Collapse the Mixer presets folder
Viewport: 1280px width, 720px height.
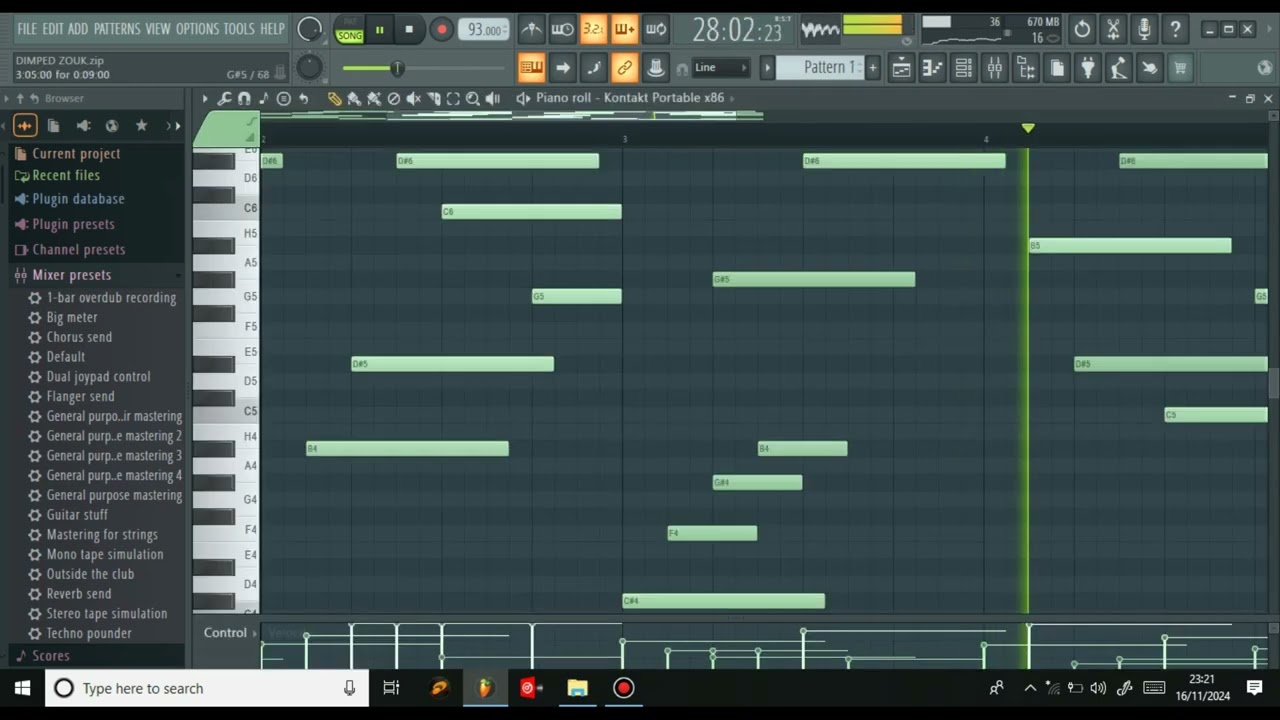[x=71, y=275]
